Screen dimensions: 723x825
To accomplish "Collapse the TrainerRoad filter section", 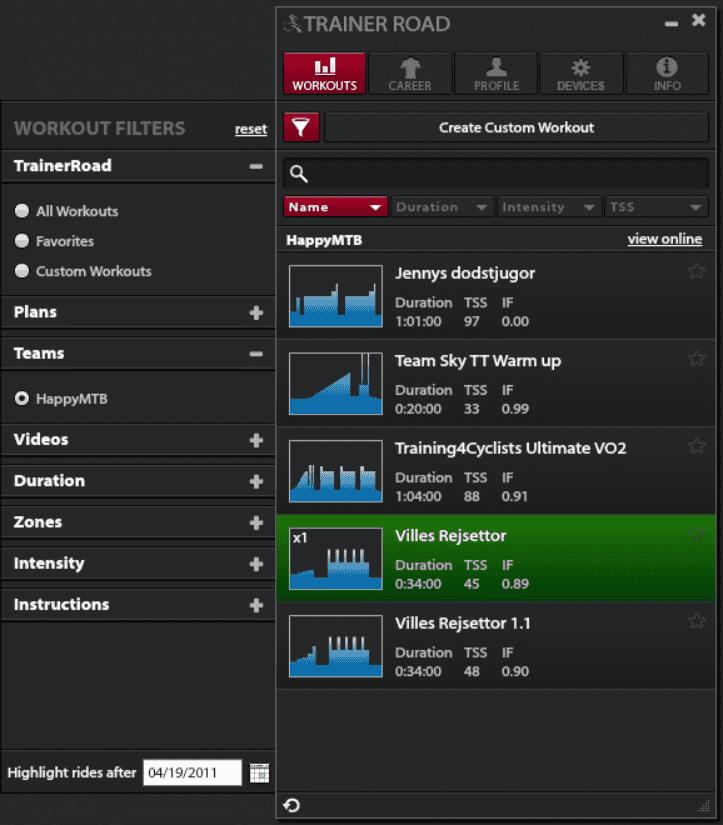I will pos(256,166).
